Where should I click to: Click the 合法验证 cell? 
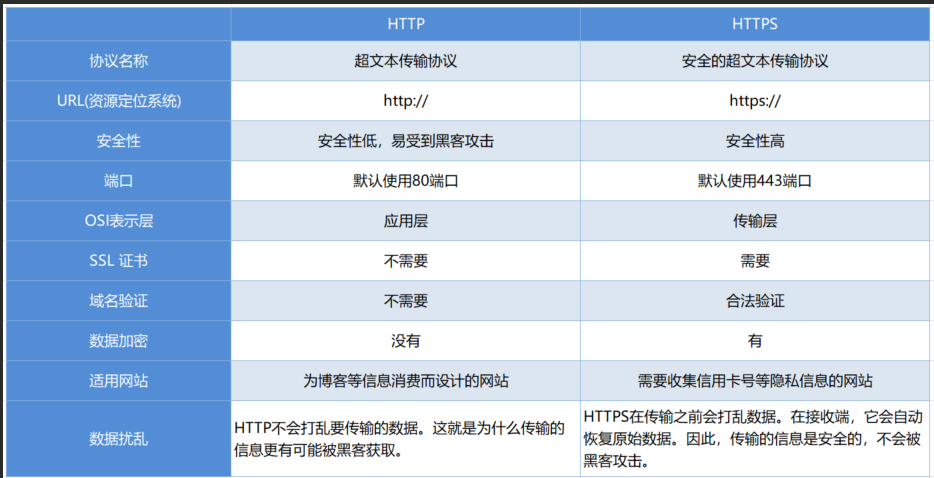755,301
